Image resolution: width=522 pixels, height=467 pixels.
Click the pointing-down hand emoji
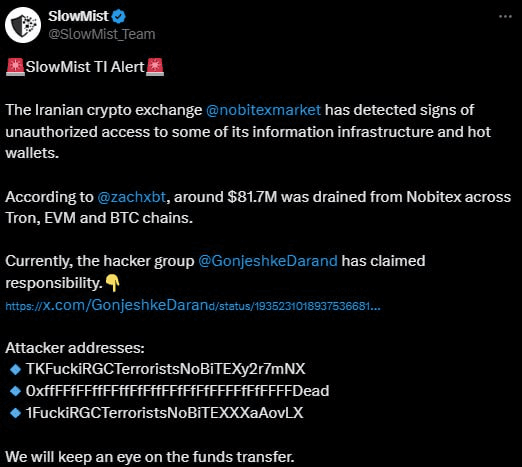click(x=113, y=283)
